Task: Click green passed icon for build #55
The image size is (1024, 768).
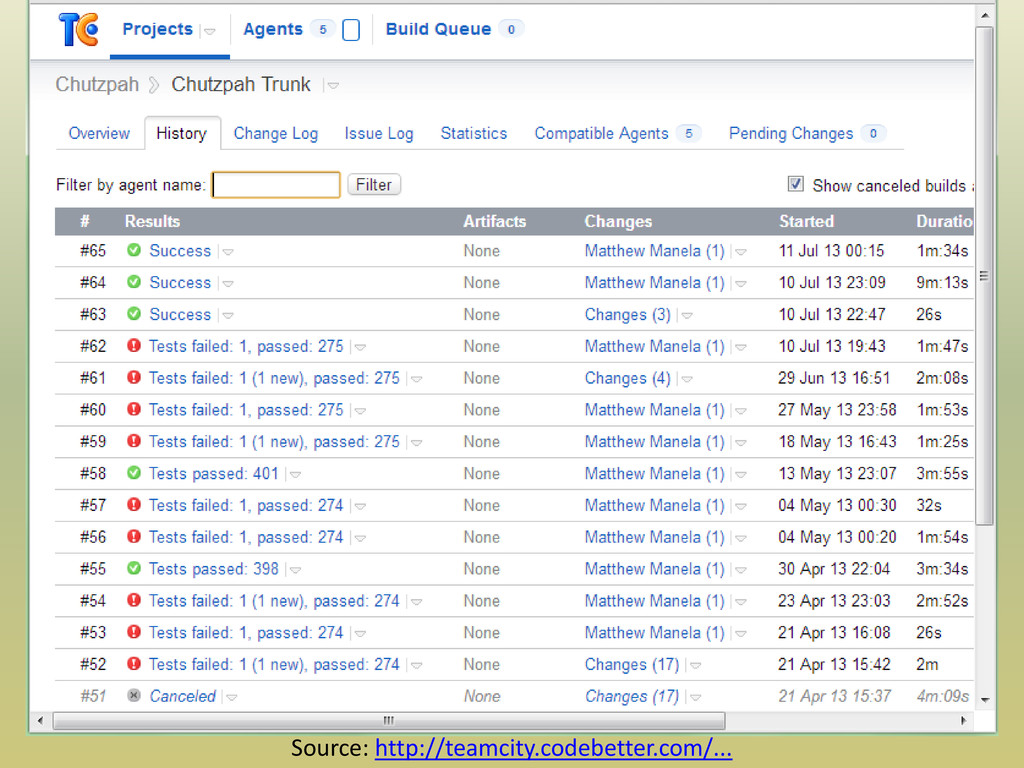Action: click(x=134, y=568)
